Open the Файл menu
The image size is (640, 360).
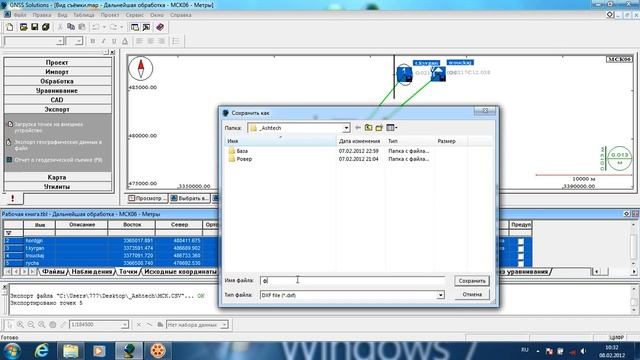(20, 15)
